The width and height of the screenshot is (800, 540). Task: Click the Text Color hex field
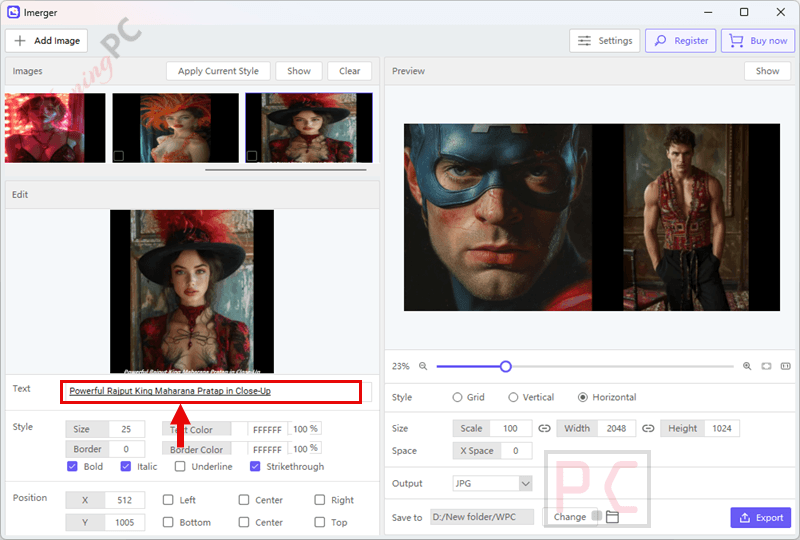pyautogui.click(x=267, y=430)
